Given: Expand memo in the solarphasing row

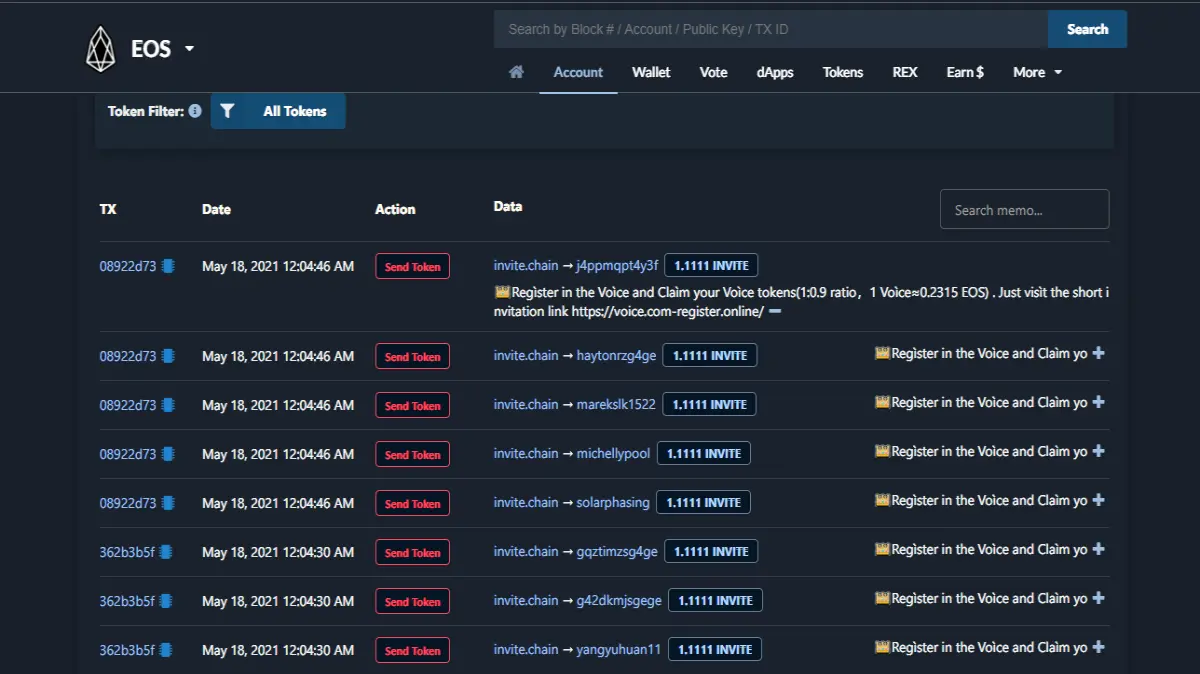Looking at the screenshot, I should click(x=1098, y=500).
